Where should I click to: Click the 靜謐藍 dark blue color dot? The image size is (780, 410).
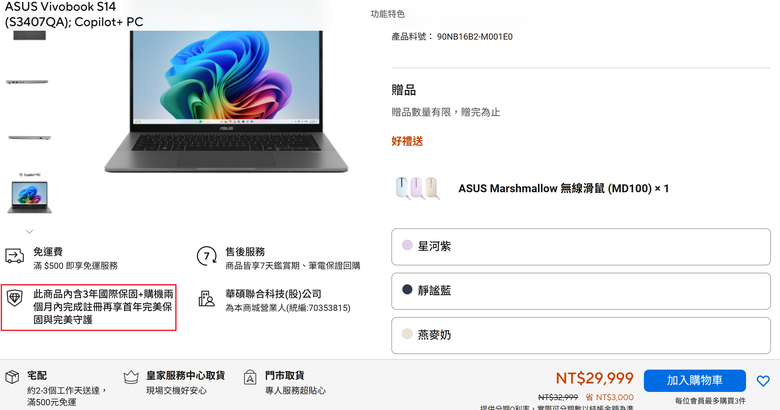click(407, 290)
